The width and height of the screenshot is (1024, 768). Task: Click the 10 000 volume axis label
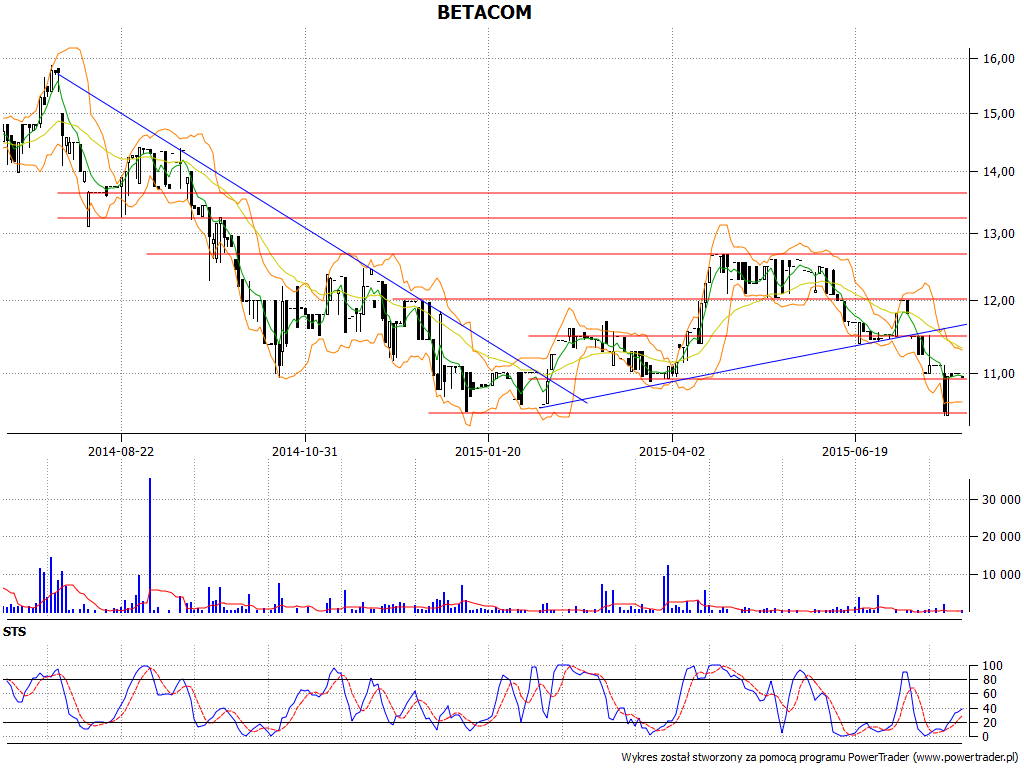(x=1001, y=575)
